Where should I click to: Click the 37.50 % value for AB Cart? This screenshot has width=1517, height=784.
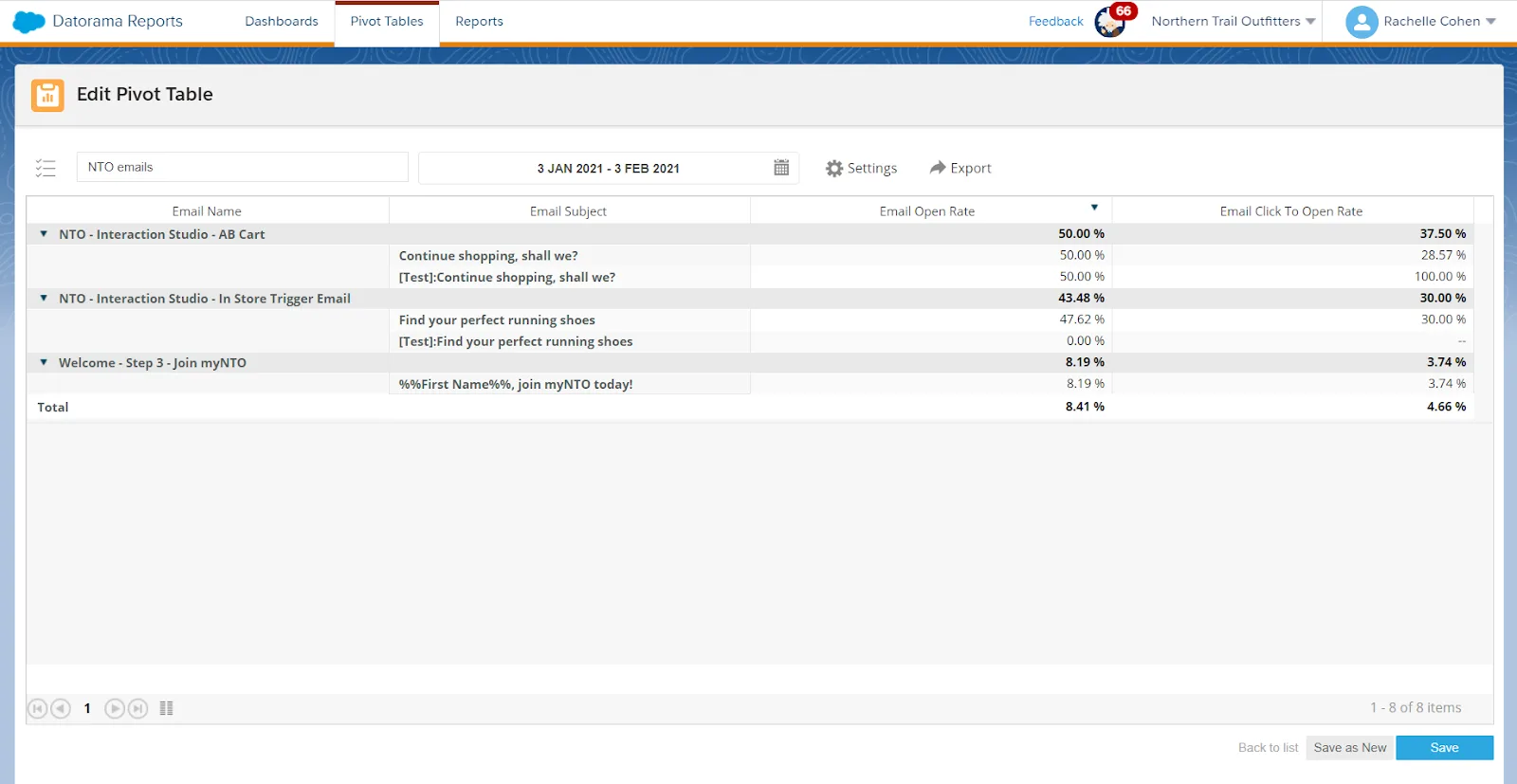[1443, 233]
